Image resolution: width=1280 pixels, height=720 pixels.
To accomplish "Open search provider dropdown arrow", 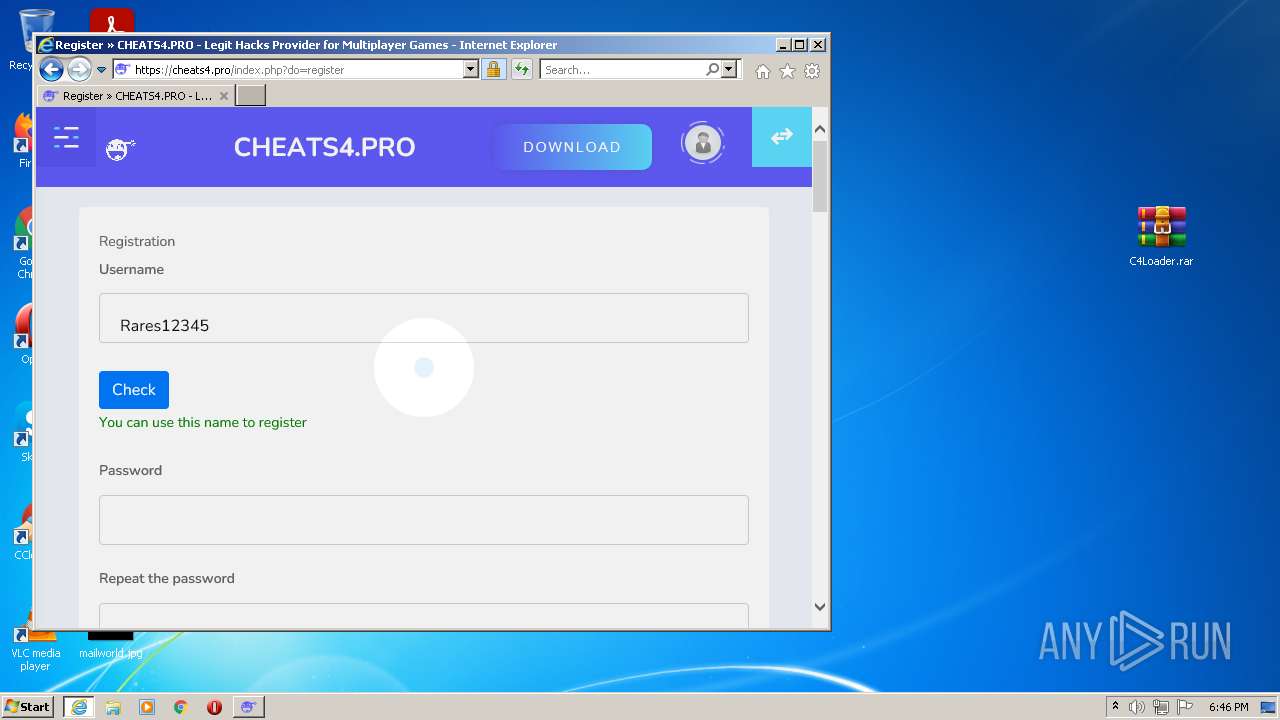I will tap(729, 70).
